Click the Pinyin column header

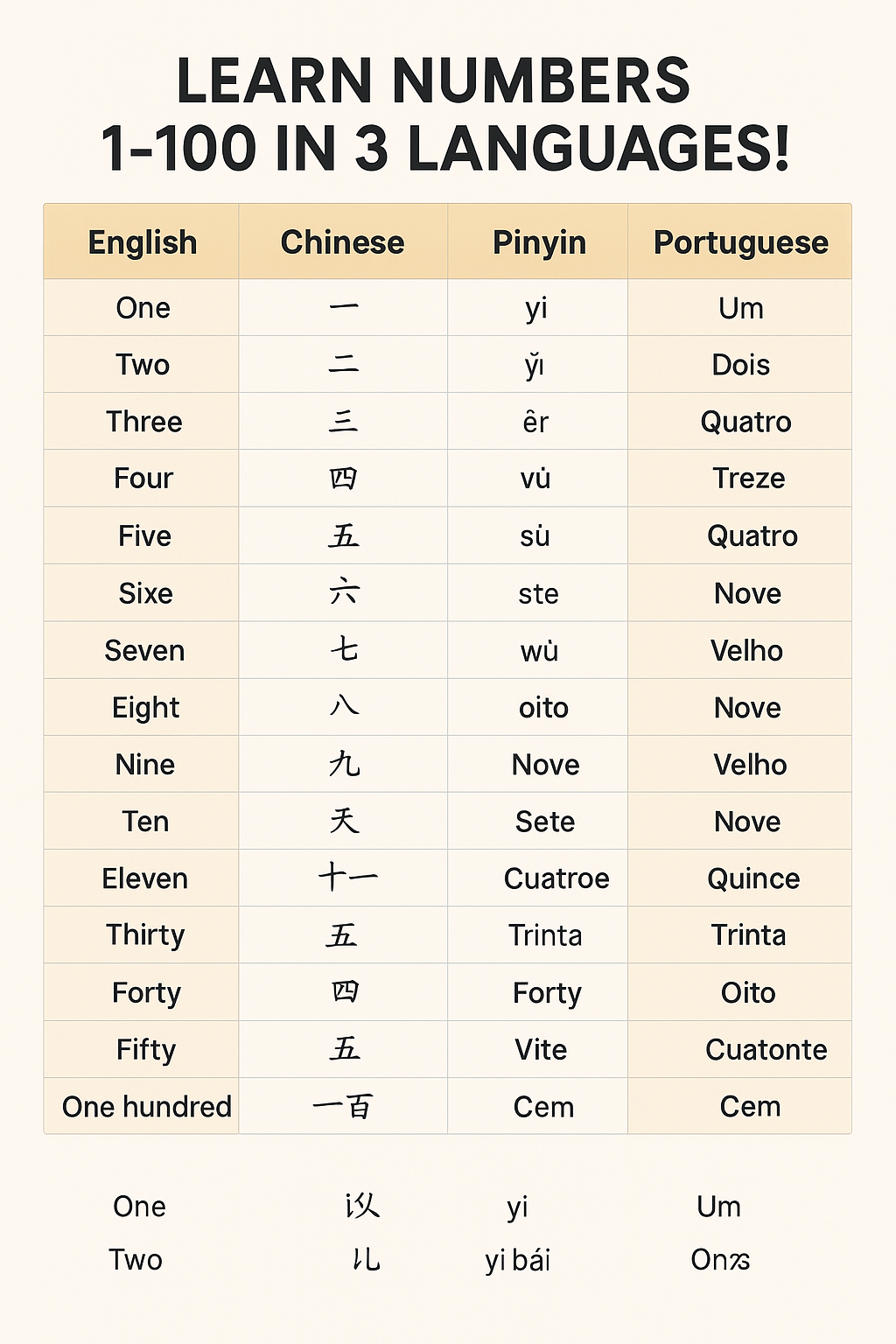pyautogui.click(x=539, y=243)
